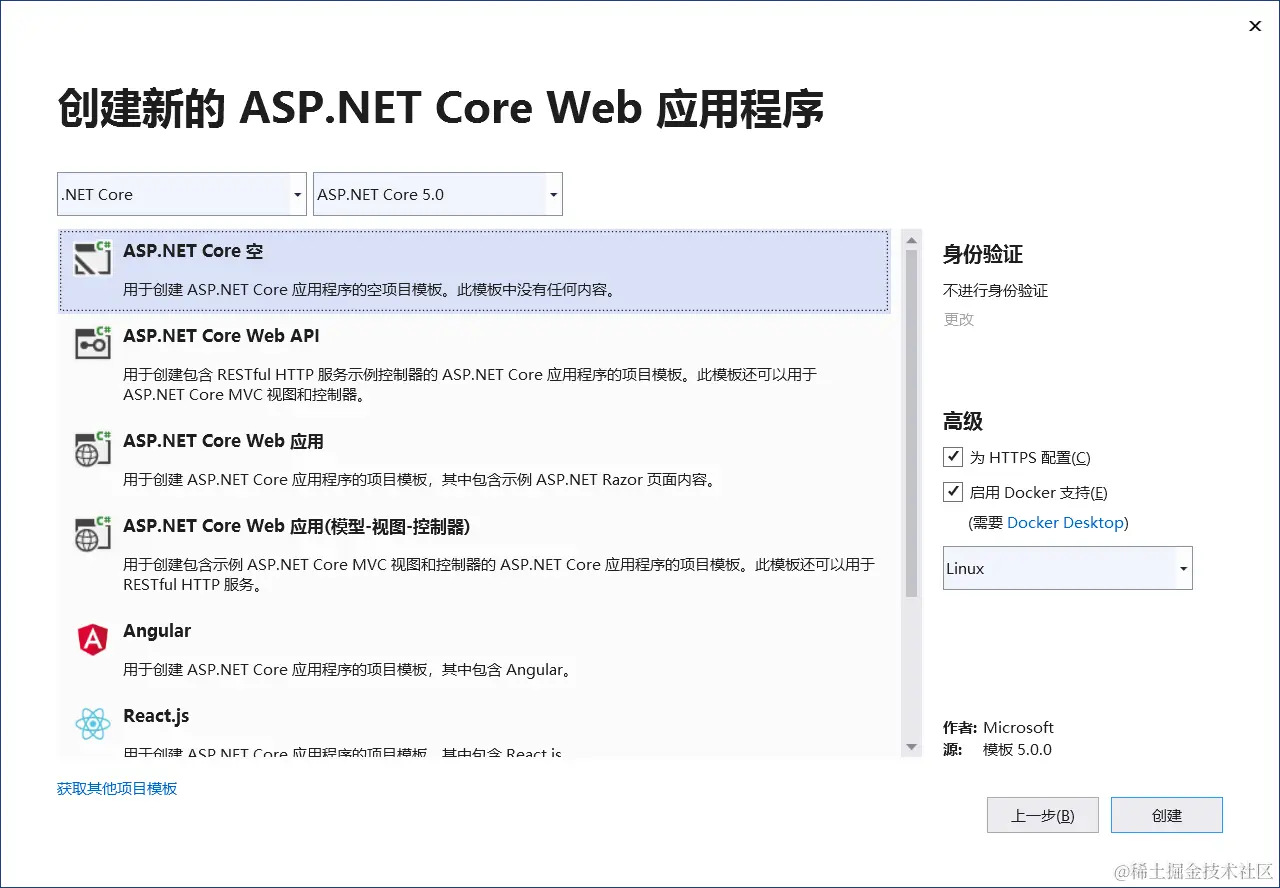
Task: Toggle the 启用 Docker 支持 checkbox
Action: (x=952, y=492)
